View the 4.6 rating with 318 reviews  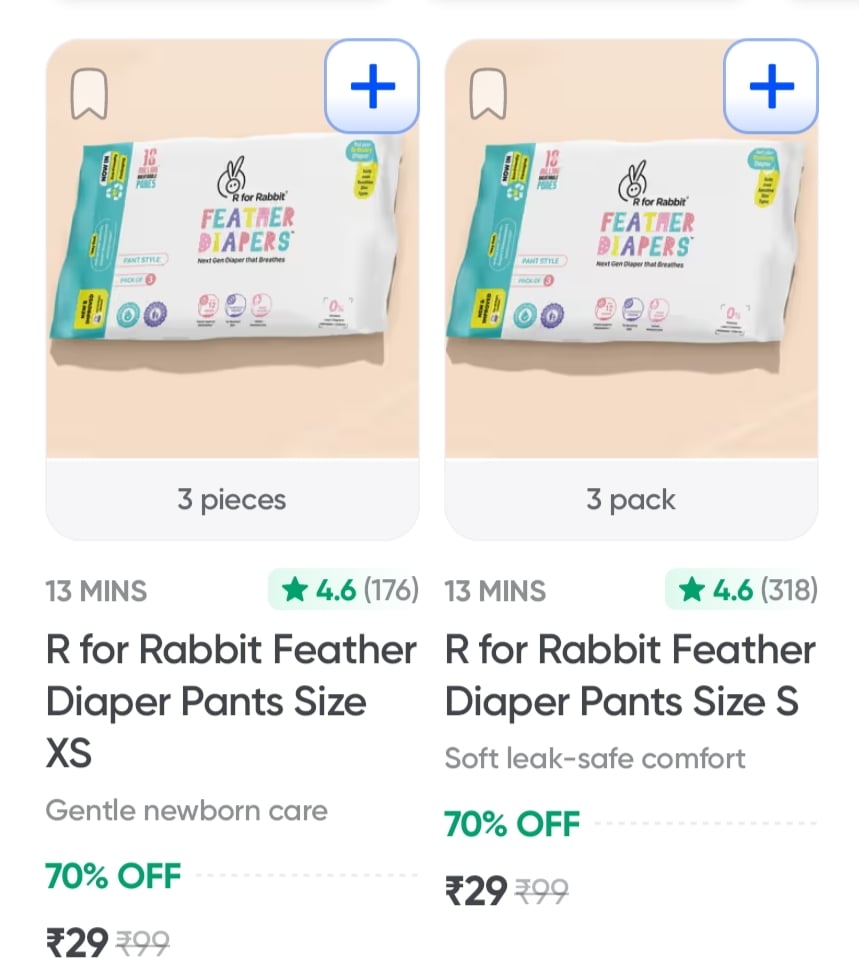click(x=742, y=590)
